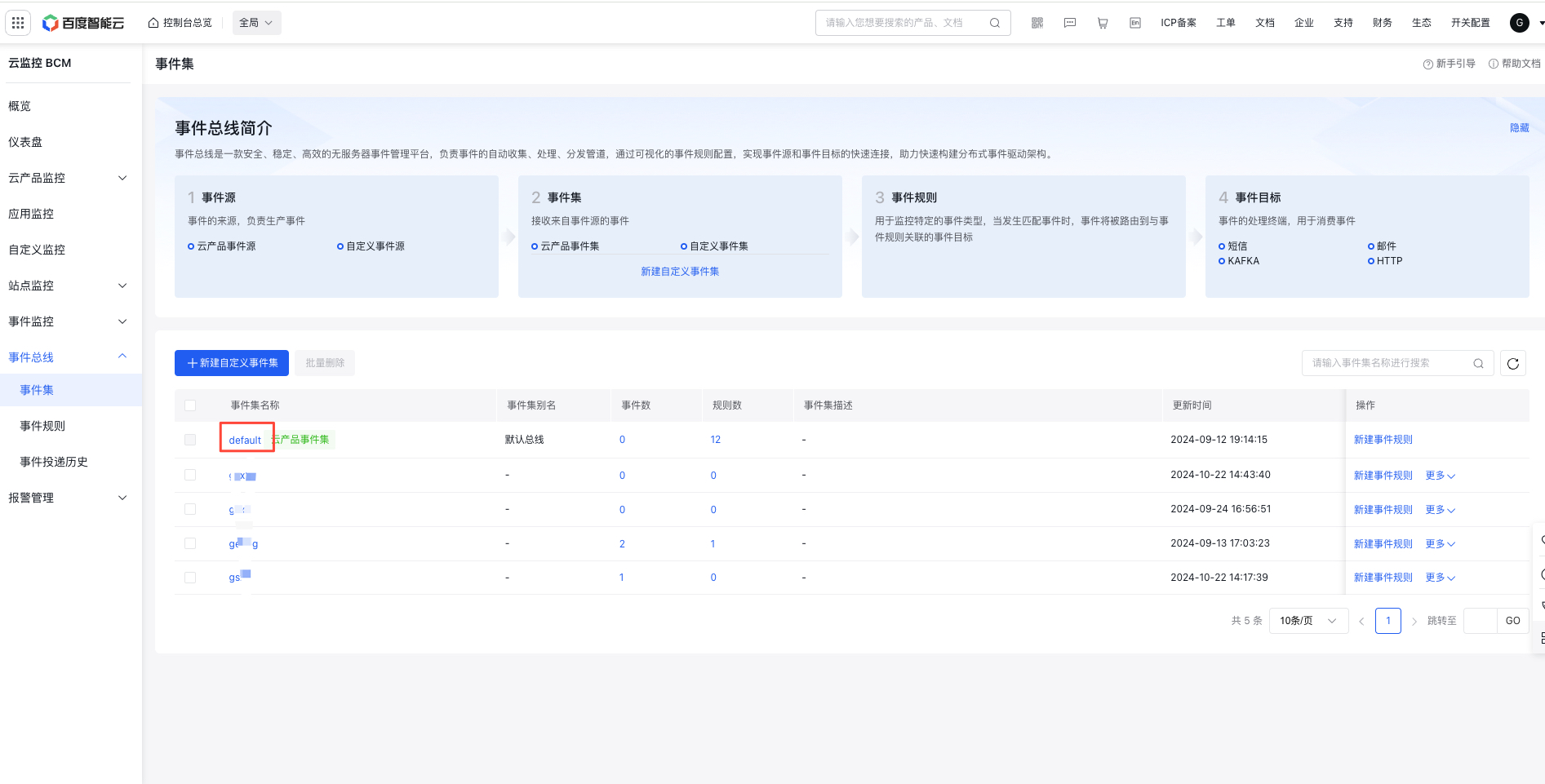Viewport: 1545px width, 784px height.
Task: Open ICP备案 in top navigation
Action: click(1179, 23)
